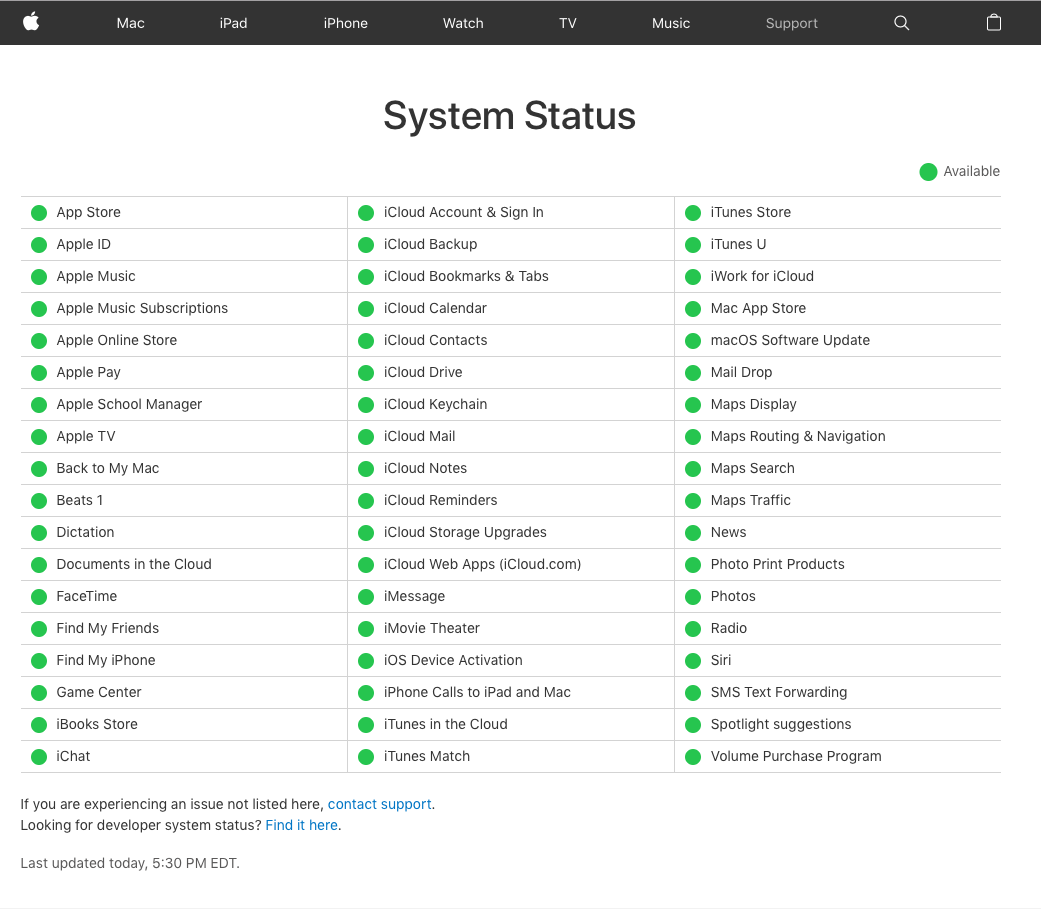The width and height of the screenshot is (1041, 909).
Task: Select the Spotlight suggestions text
Action: coord(781,724)
